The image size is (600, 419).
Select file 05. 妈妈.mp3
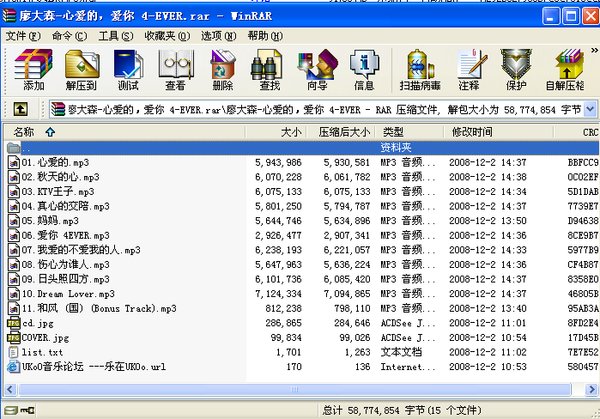303,221
